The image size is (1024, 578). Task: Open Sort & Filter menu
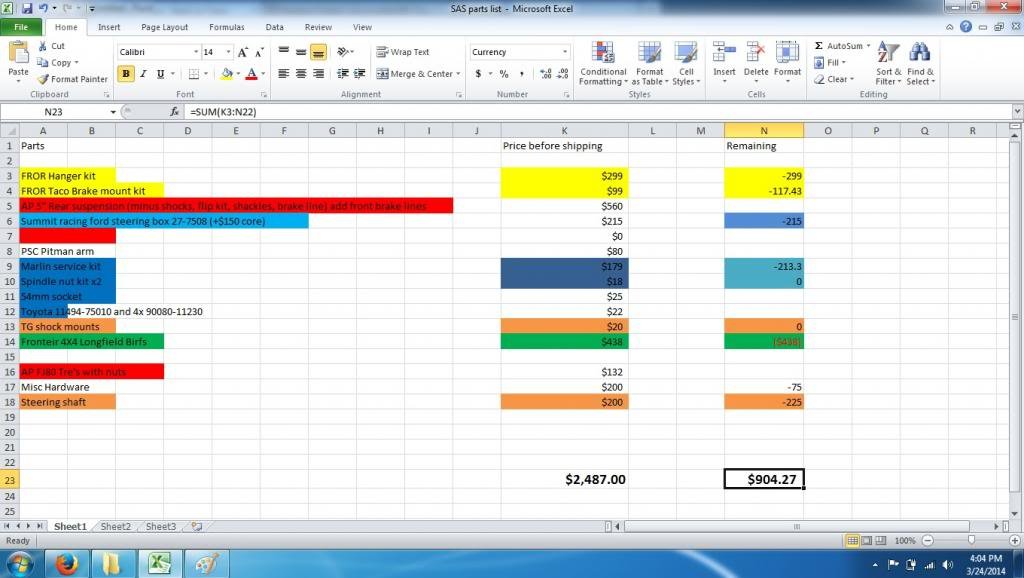[888, 63]
